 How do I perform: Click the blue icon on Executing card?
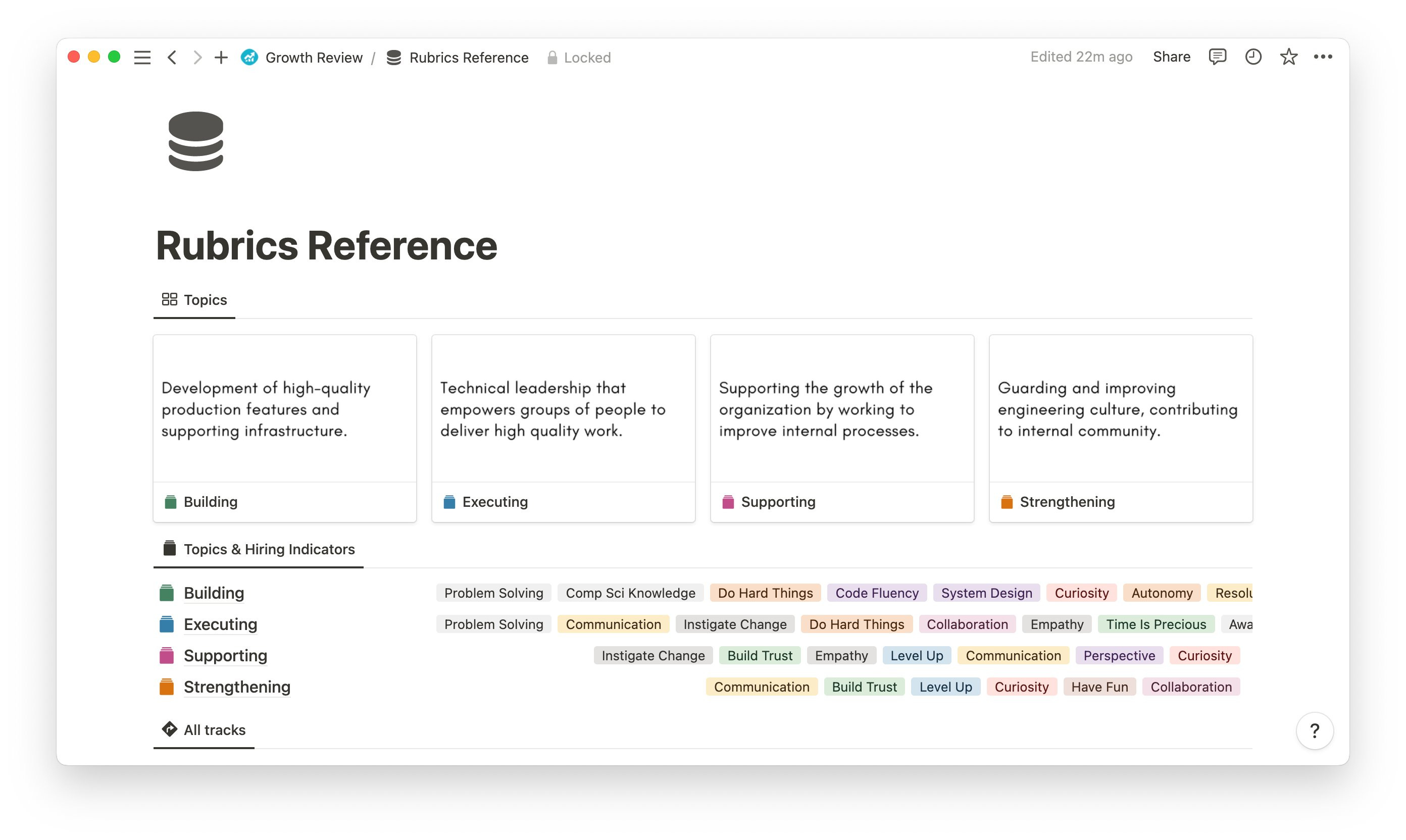[449, 501]
